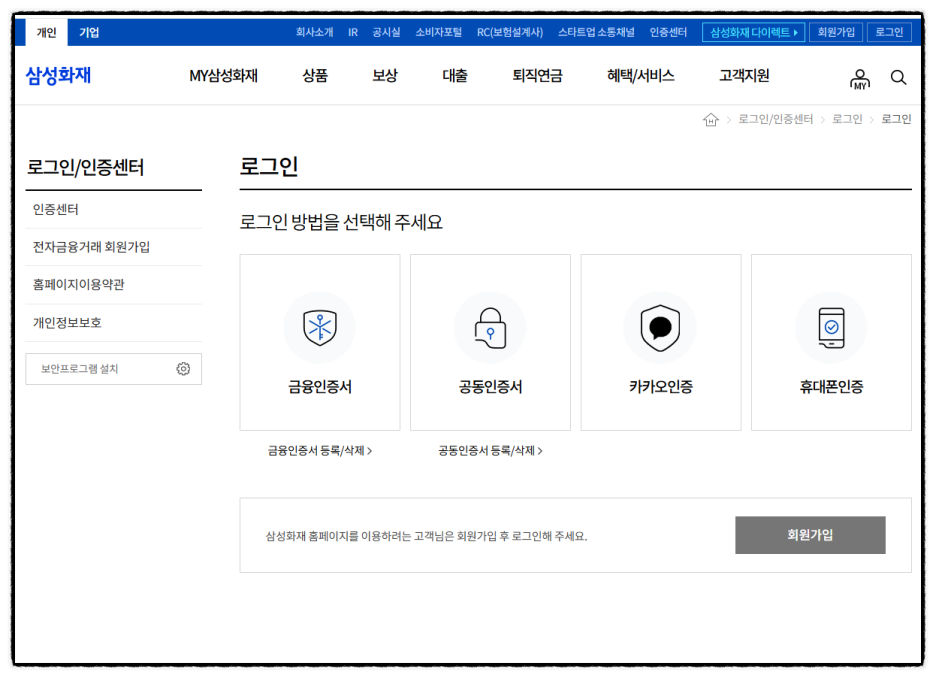Viewport: 936px width, 678px height.
Task: Click the 삼성화재 다이렉트 button
Action: pyautogui.click(x=754, y=32)
